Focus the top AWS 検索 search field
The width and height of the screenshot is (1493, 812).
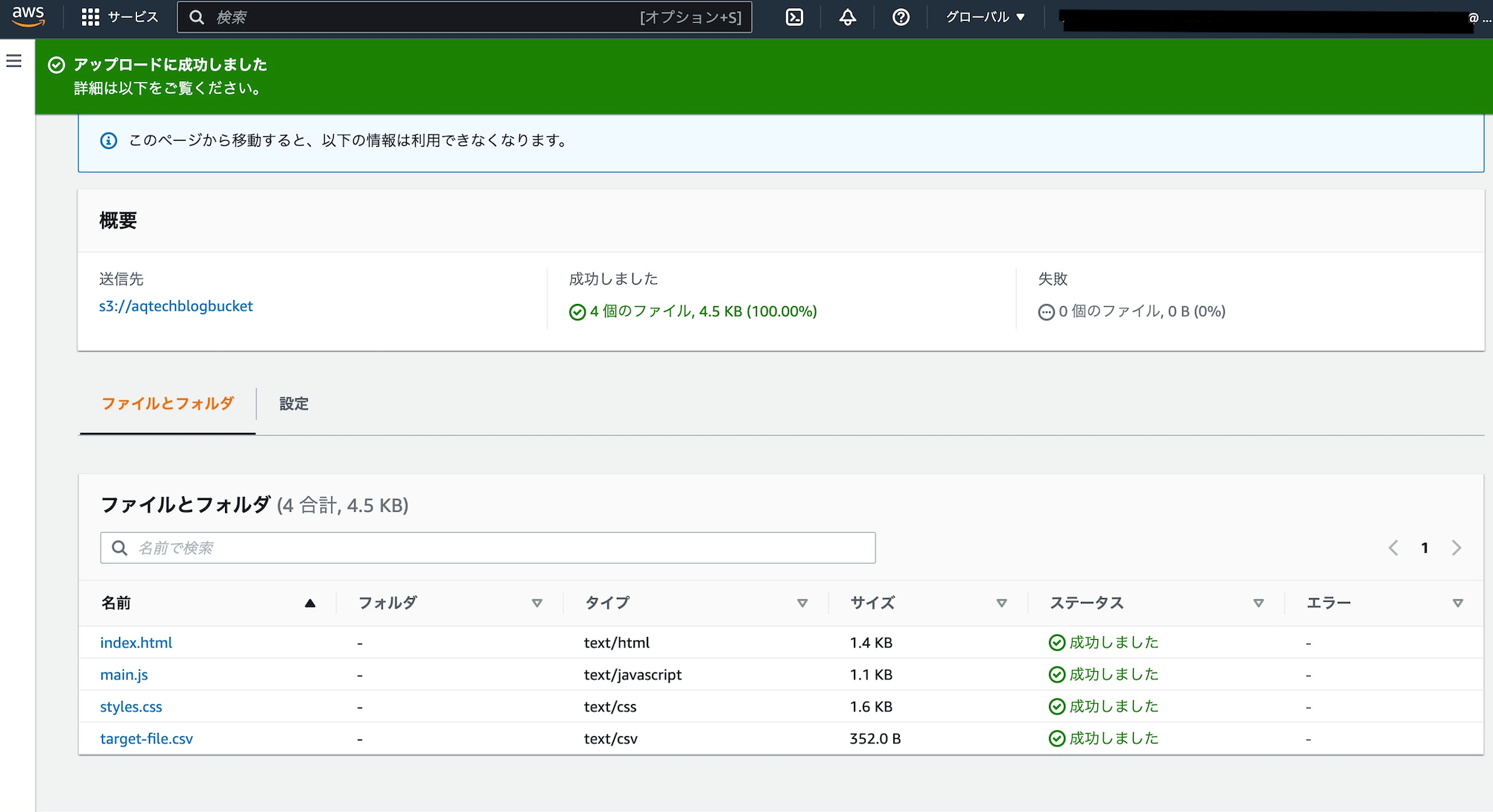coord(464,17)
